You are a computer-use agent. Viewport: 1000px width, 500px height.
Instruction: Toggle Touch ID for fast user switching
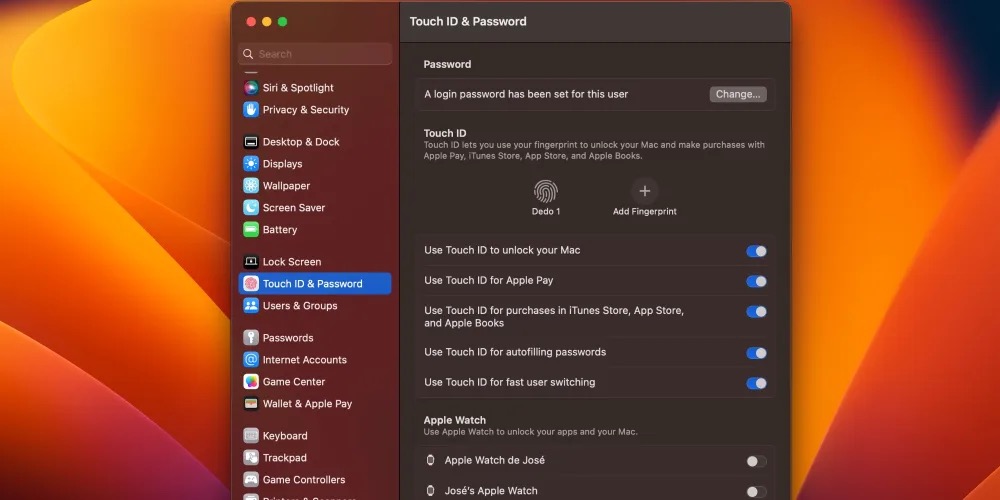pos(756,383)
